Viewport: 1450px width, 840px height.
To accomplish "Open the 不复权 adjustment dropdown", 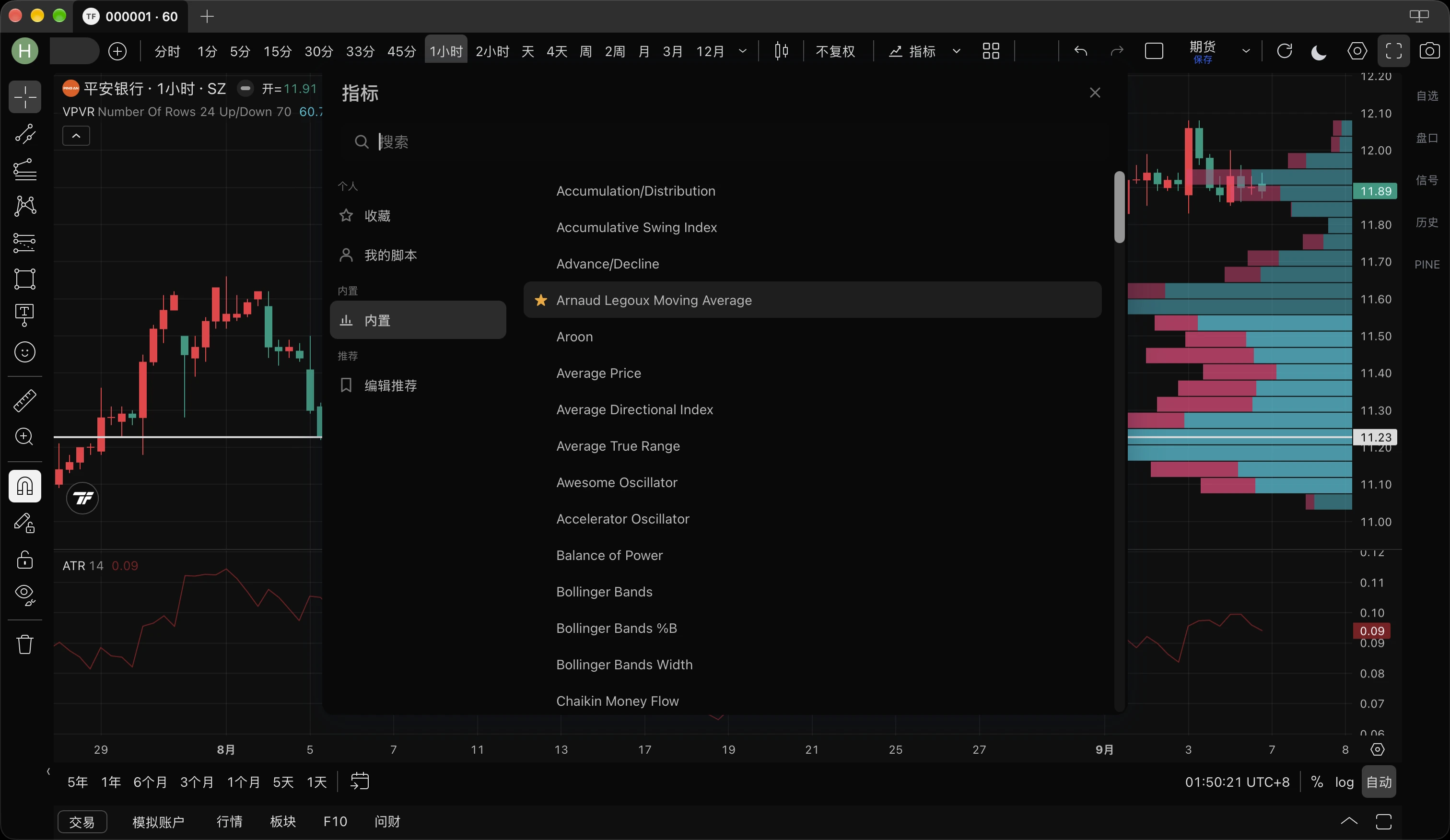I will click(835, 51).
